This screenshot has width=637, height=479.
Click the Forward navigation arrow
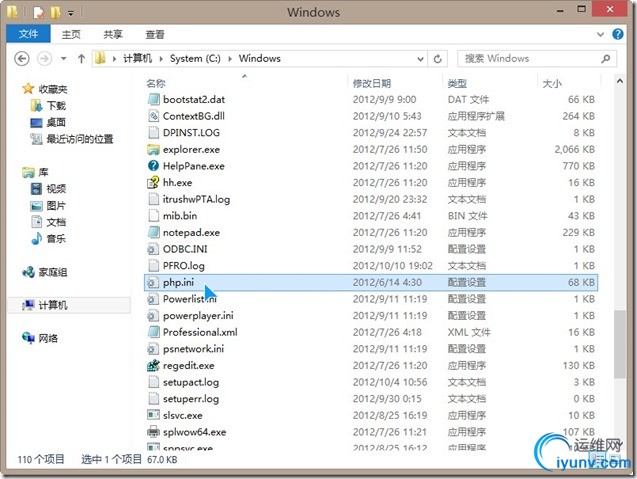tap(44, 59)
